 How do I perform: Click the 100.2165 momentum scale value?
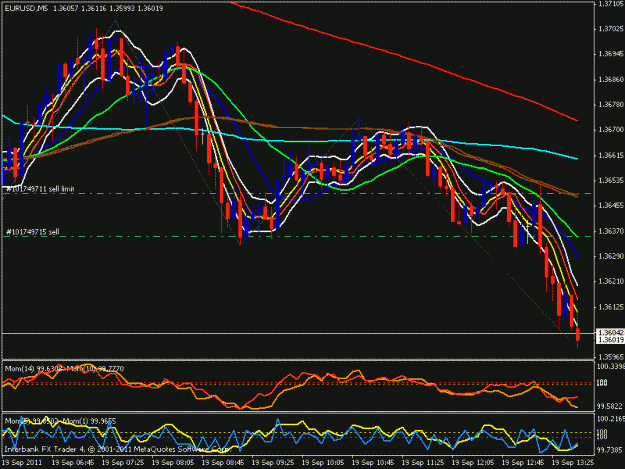[610, 418]
